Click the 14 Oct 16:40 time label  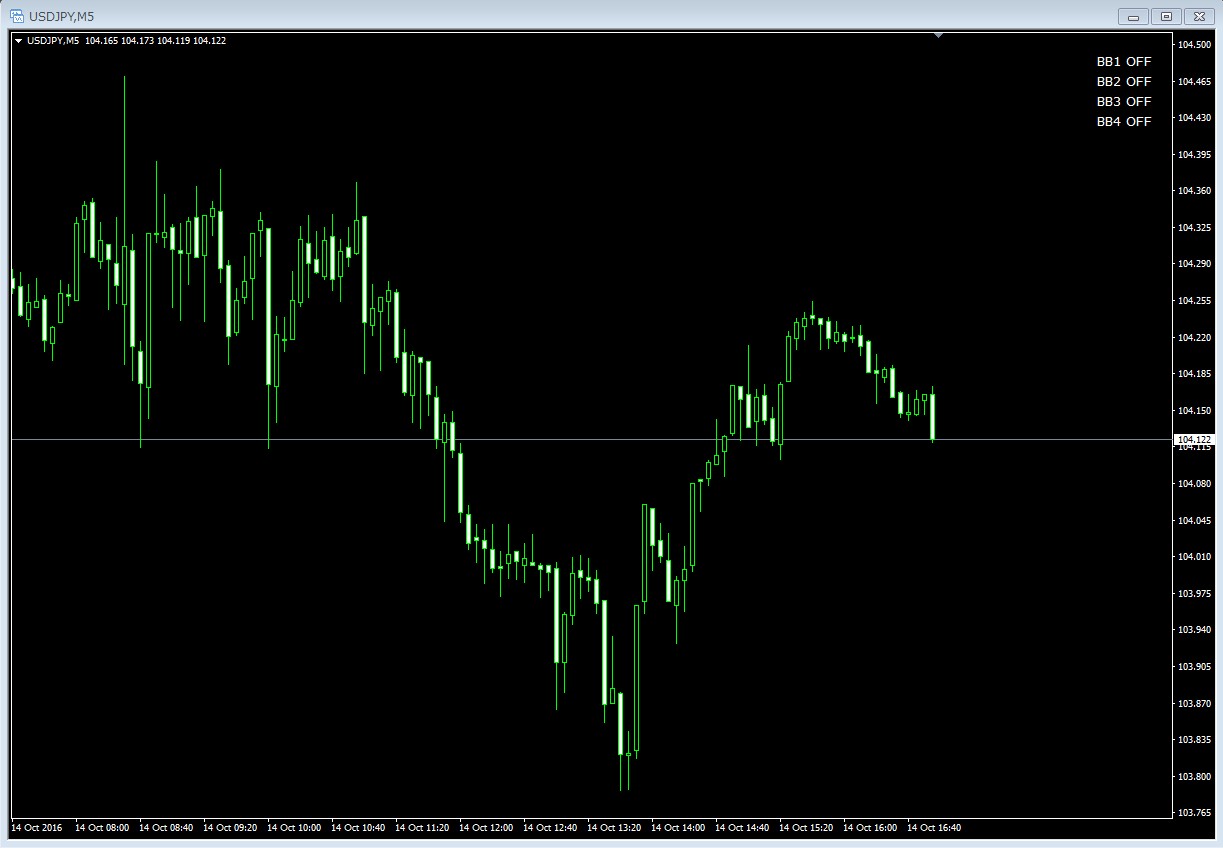[934, 828]
